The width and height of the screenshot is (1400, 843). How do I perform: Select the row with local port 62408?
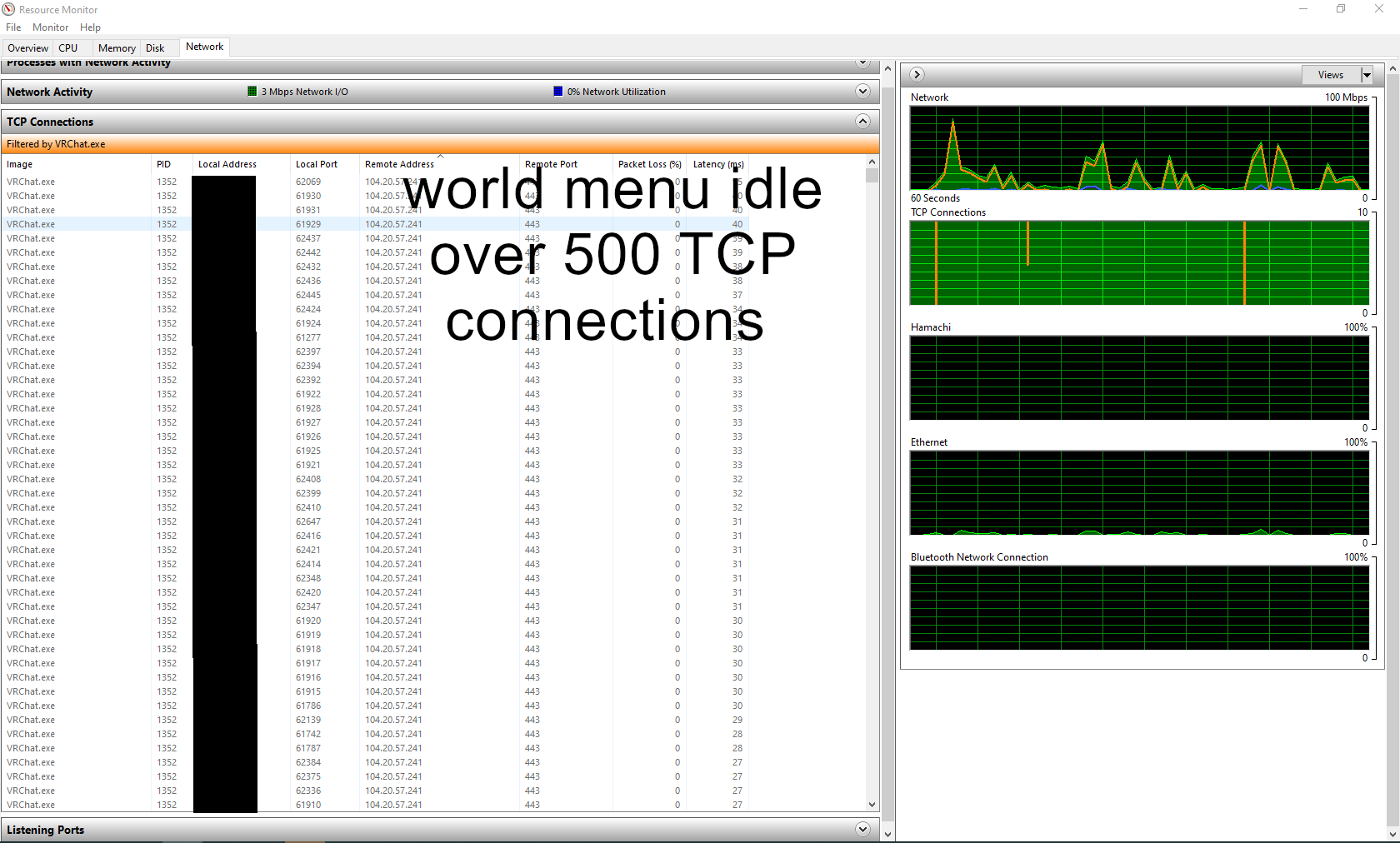click(375, 479)
